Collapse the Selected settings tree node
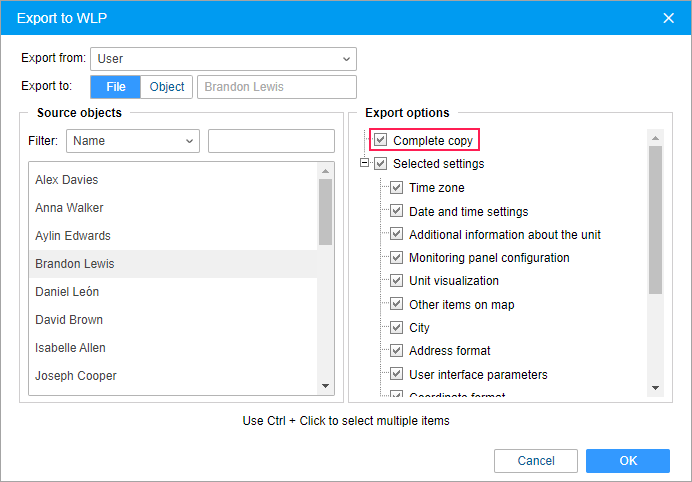Screen dimensions: 692x482 tap(364, 163)
